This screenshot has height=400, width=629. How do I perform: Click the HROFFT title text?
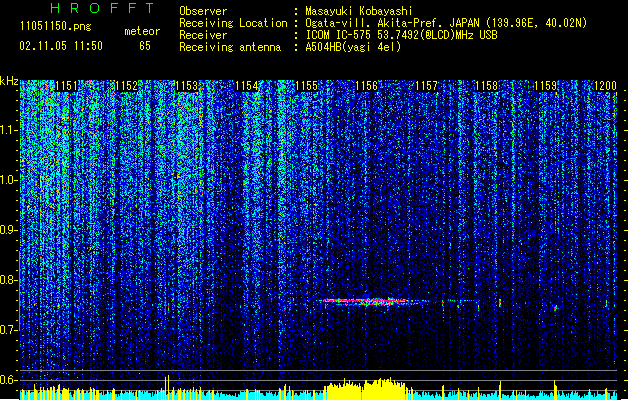pyautogui.click(x=102, y=8)
